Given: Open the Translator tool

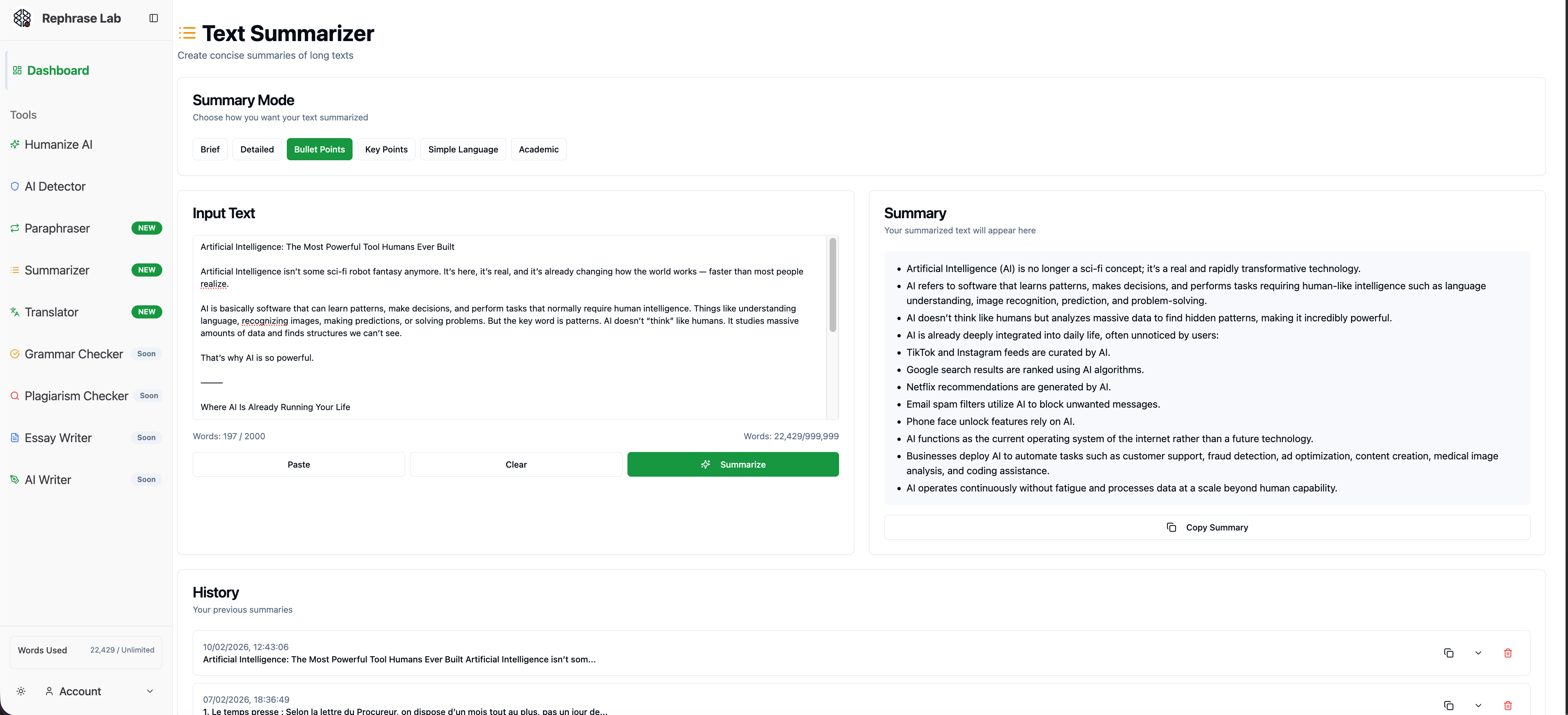Looking at the screenshot, I should pos(51,311).
